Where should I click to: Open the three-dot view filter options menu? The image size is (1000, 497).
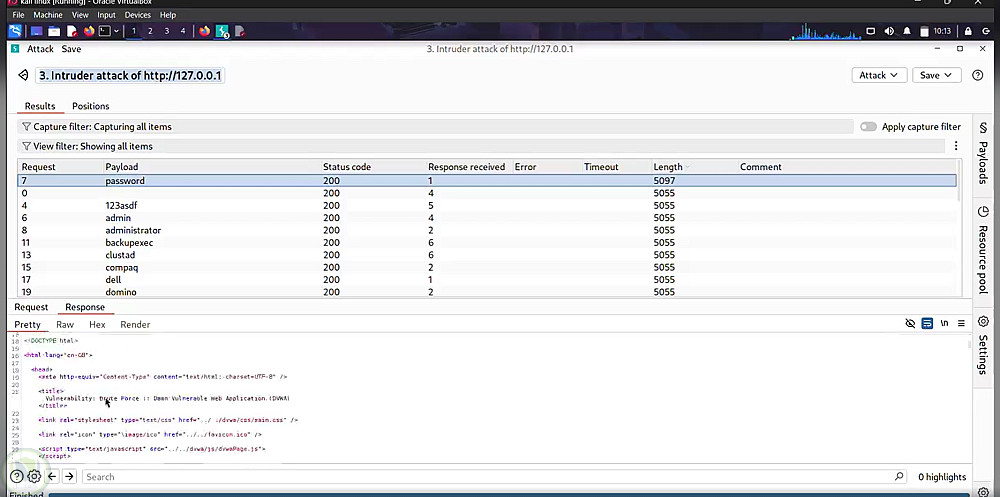[x=955, y=146]
